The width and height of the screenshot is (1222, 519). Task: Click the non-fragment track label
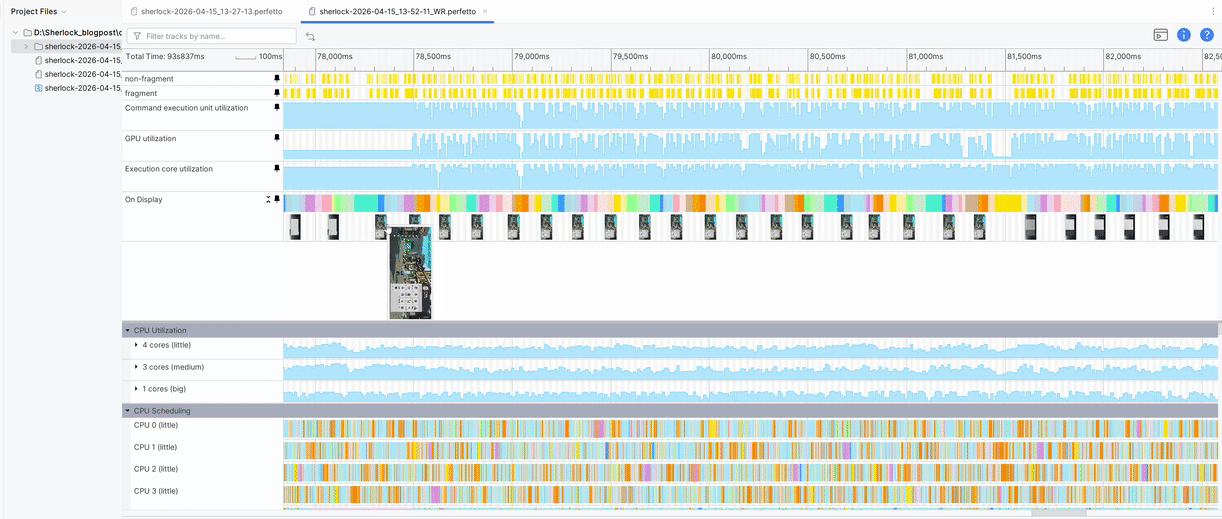pos(149,79)
